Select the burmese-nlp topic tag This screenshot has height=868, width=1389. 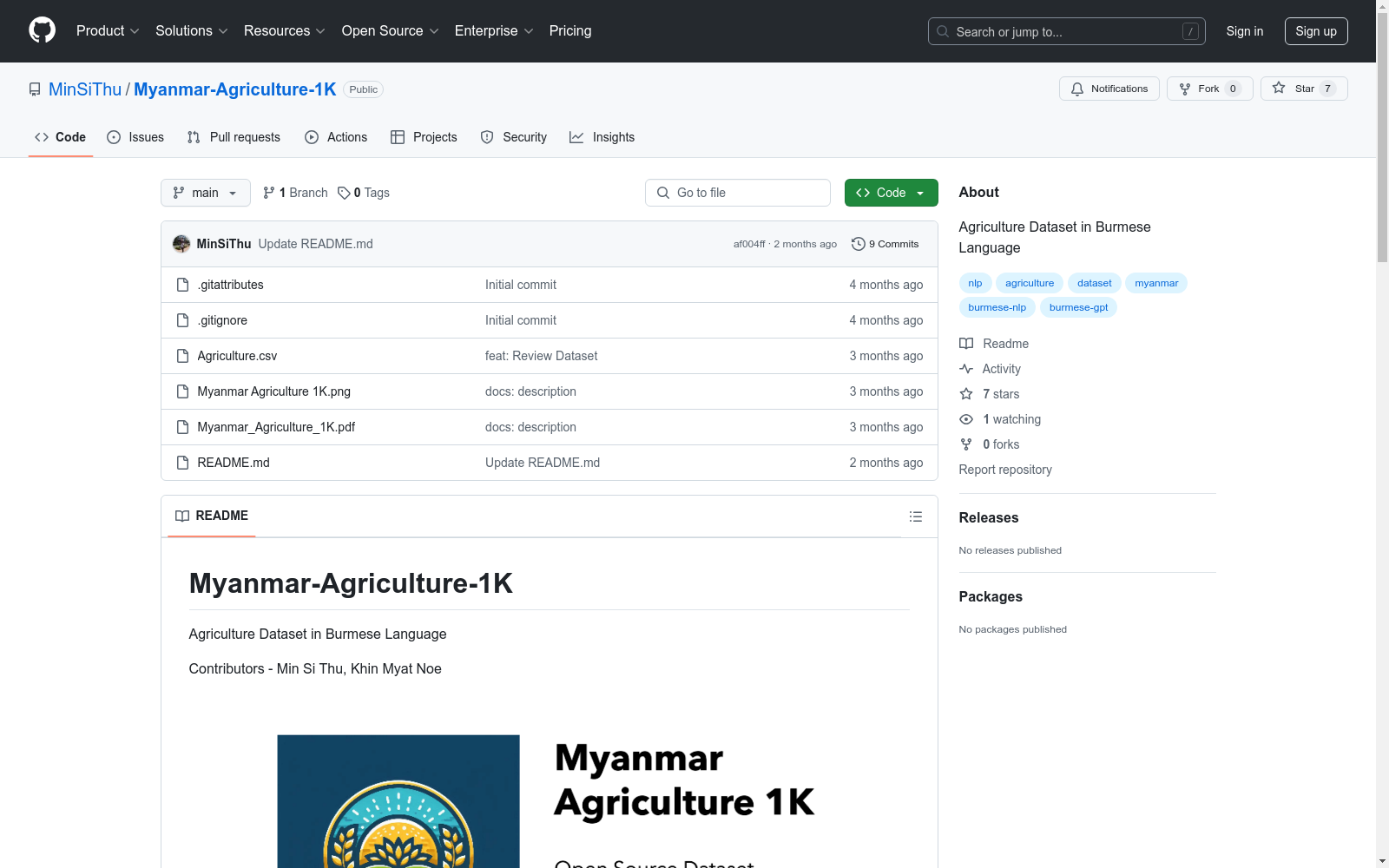tap(997, 307)
